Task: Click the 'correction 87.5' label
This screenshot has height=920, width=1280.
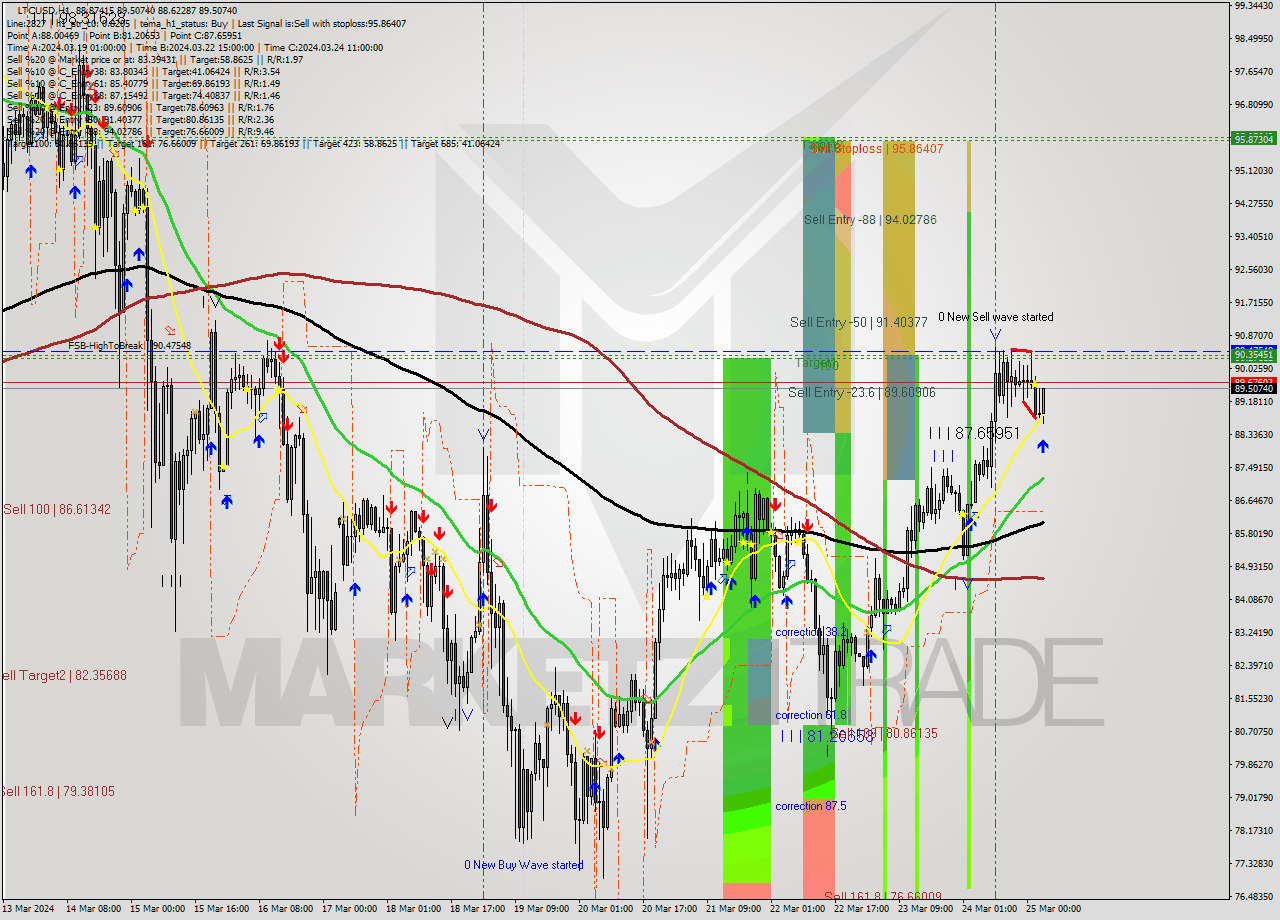Action: [811, 806]
